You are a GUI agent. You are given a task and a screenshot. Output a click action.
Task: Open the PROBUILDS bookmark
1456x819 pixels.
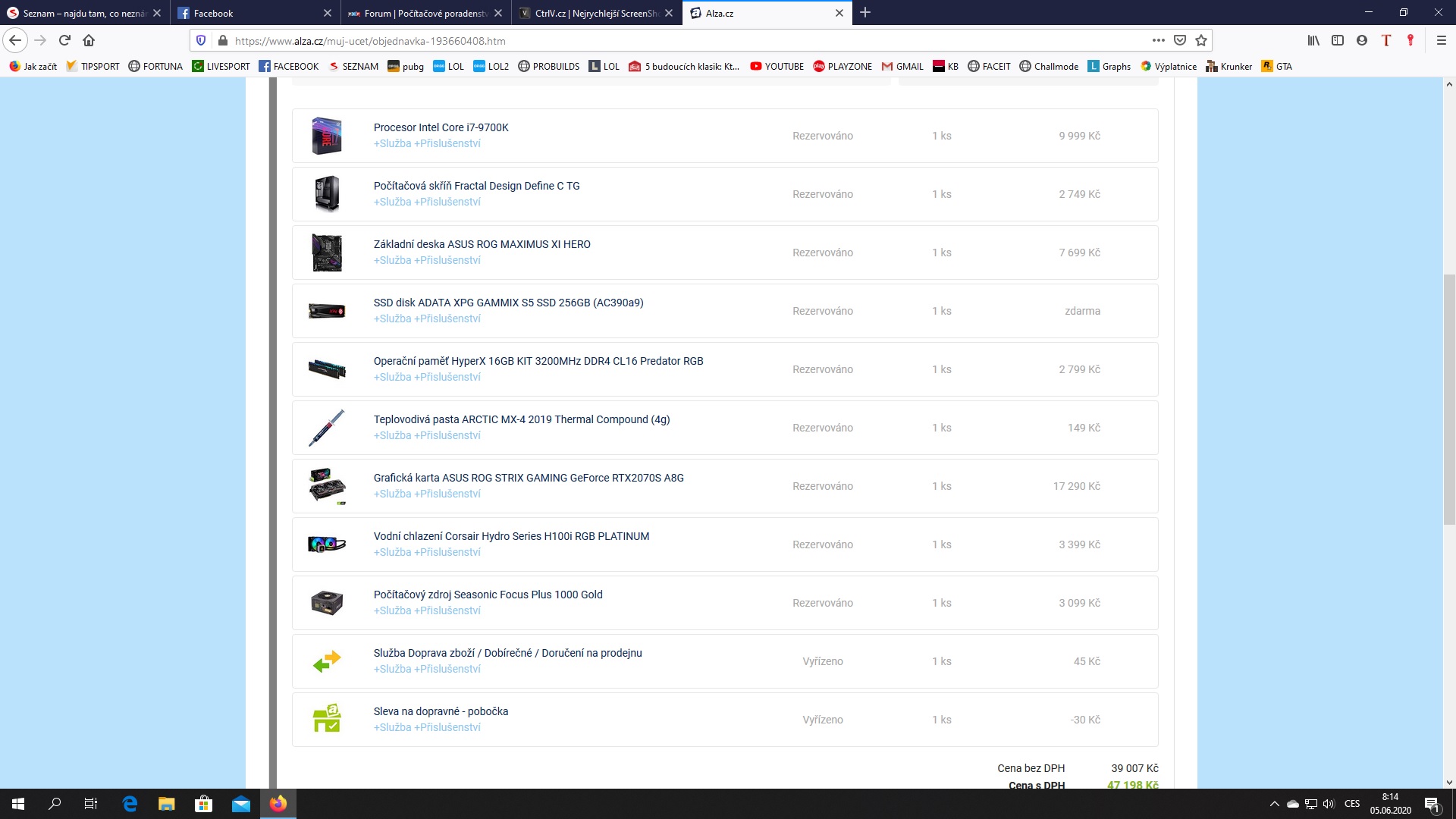point(548,66)
